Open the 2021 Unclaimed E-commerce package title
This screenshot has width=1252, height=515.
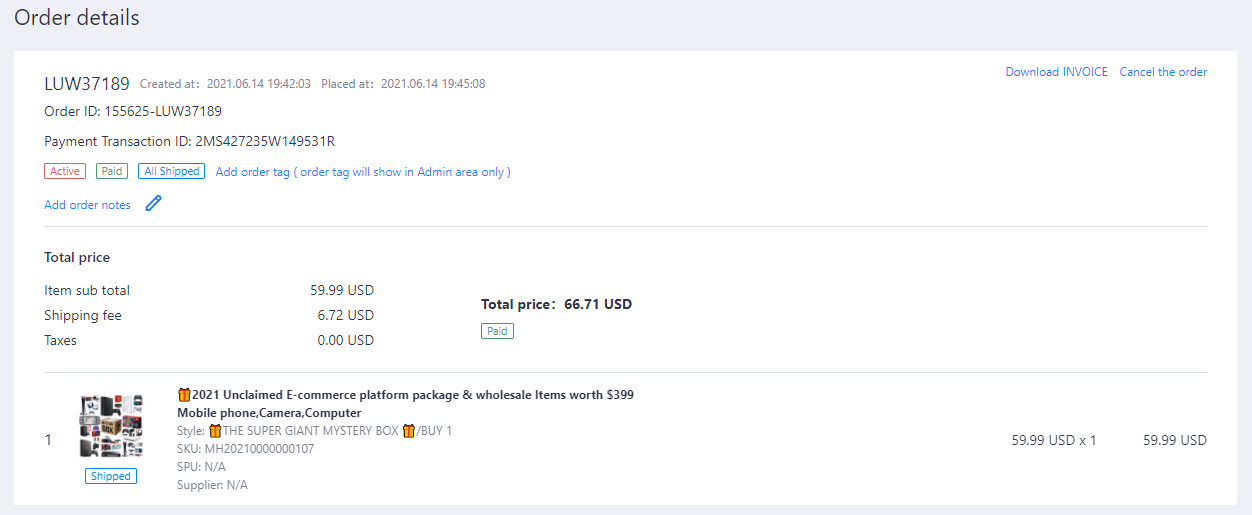point(412,395)
